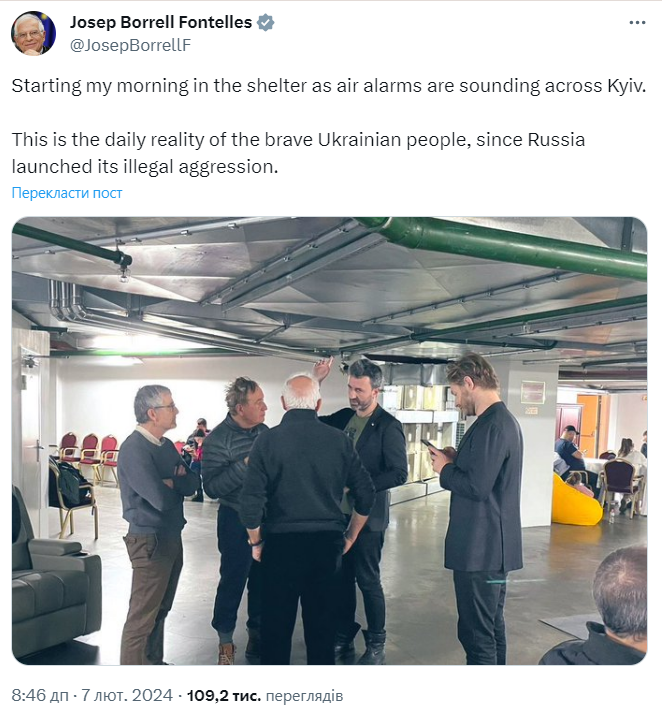
Task: Open the three-dot more options menu
Action: click(x=637, y=22)
